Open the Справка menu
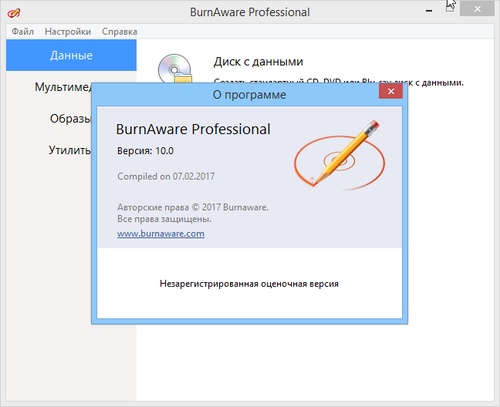Screen dimensions: 500x407 [119, 32]
